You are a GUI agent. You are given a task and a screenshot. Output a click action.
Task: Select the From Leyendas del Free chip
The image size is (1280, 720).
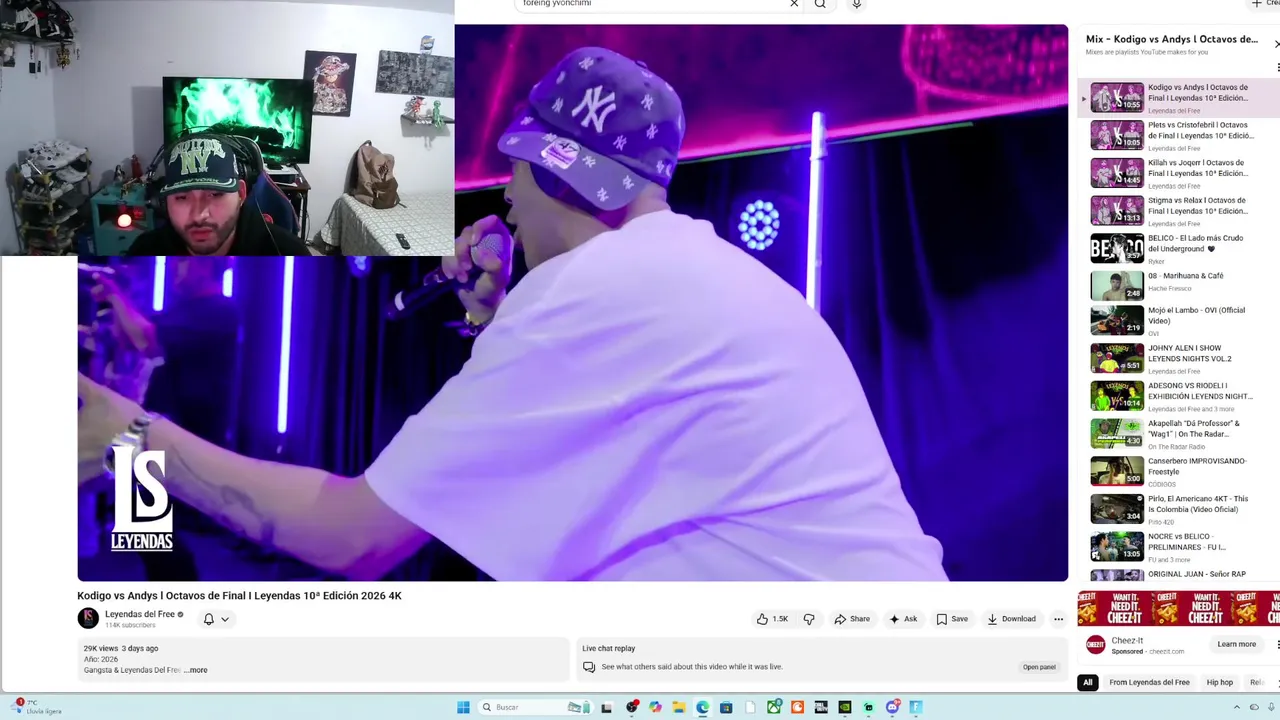(x=1149, y=682)
